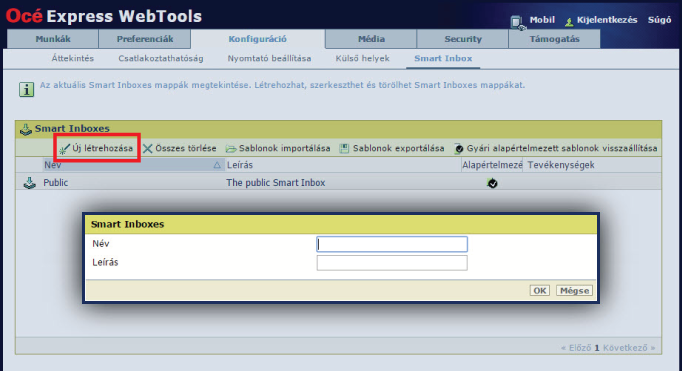Click the Smart Inboxes panel header icon
The image size is (682, 371).
(26, 129)
